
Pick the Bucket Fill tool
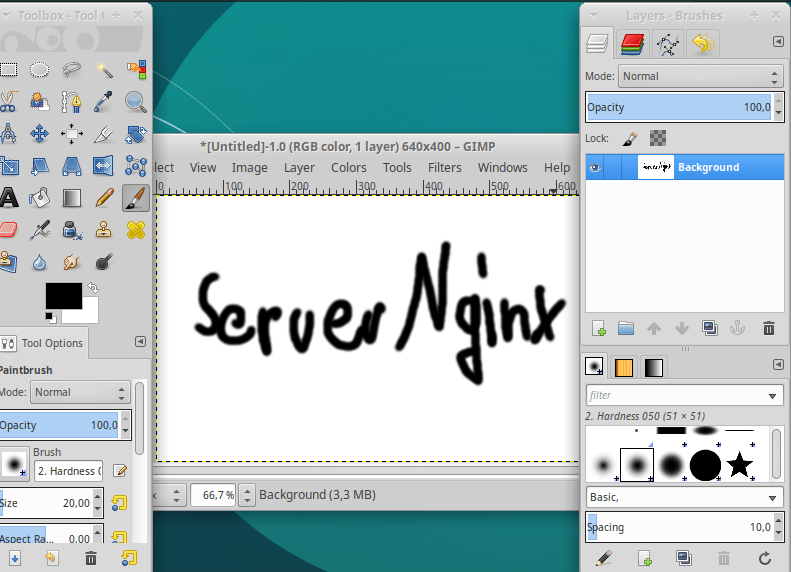pyautogui.click(x=40, y=198)
